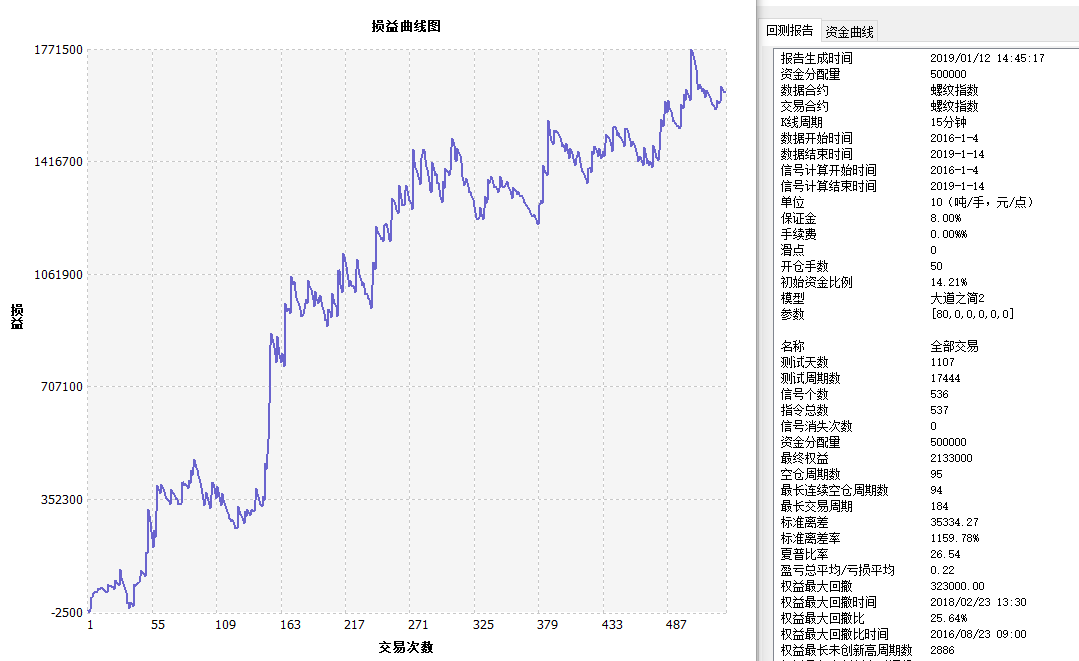Select the 163 x-axis tick label
Viewport: 1079px width, 661px height.
290,625
